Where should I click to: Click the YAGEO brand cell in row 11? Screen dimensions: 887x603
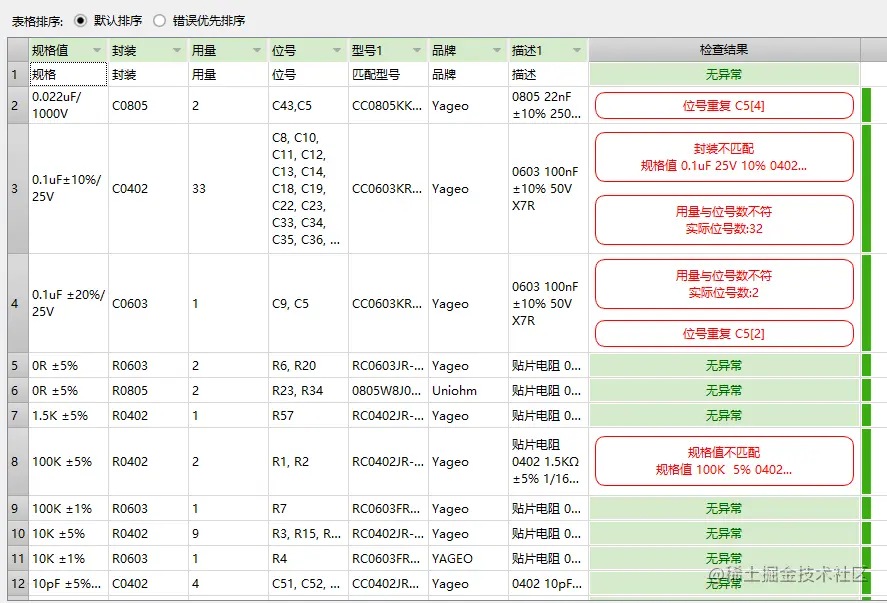click(468, 558)
